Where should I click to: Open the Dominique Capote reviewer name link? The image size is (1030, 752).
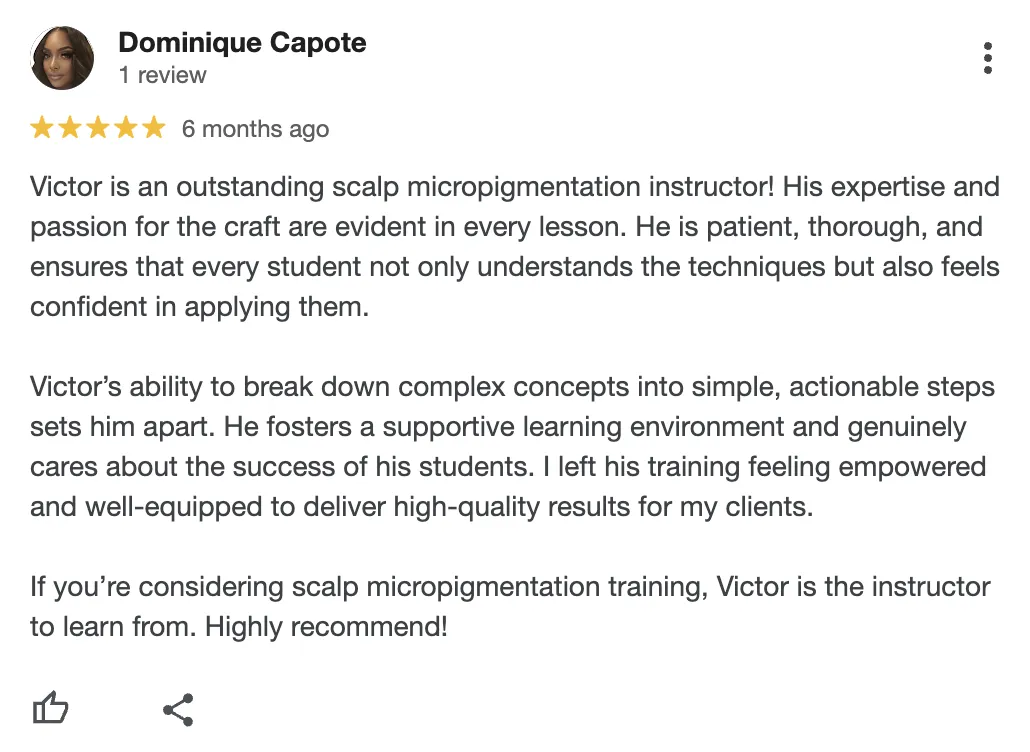point(242,43)
